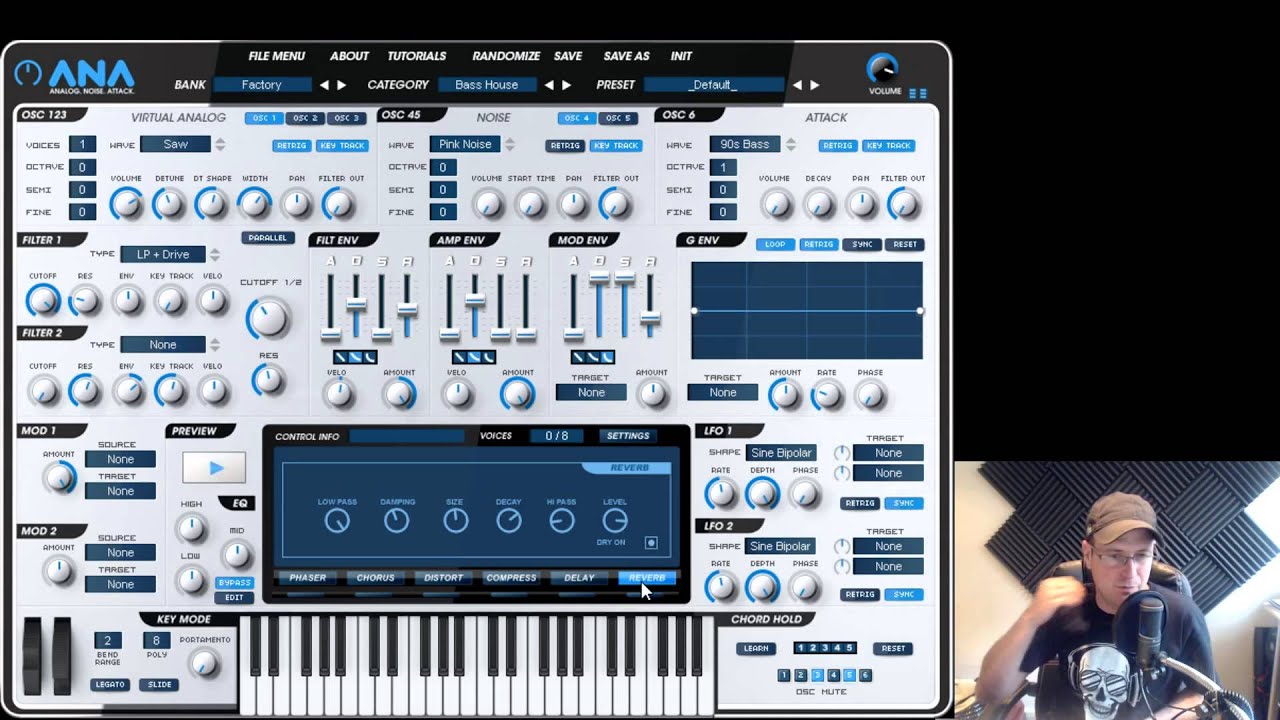
Task: Open the Pink Noise wave dropdown
Action: pyautogui.click(x=466, y=144)
